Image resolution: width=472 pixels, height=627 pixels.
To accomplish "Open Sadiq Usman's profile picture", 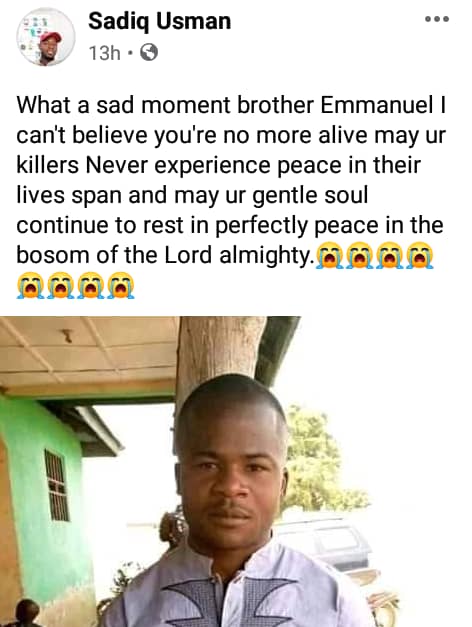I will coord(45,36).
